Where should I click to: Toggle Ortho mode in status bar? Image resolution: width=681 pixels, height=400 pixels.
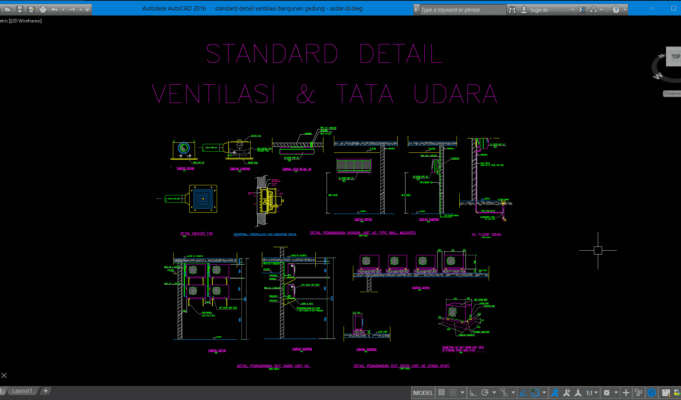(473, 393)
